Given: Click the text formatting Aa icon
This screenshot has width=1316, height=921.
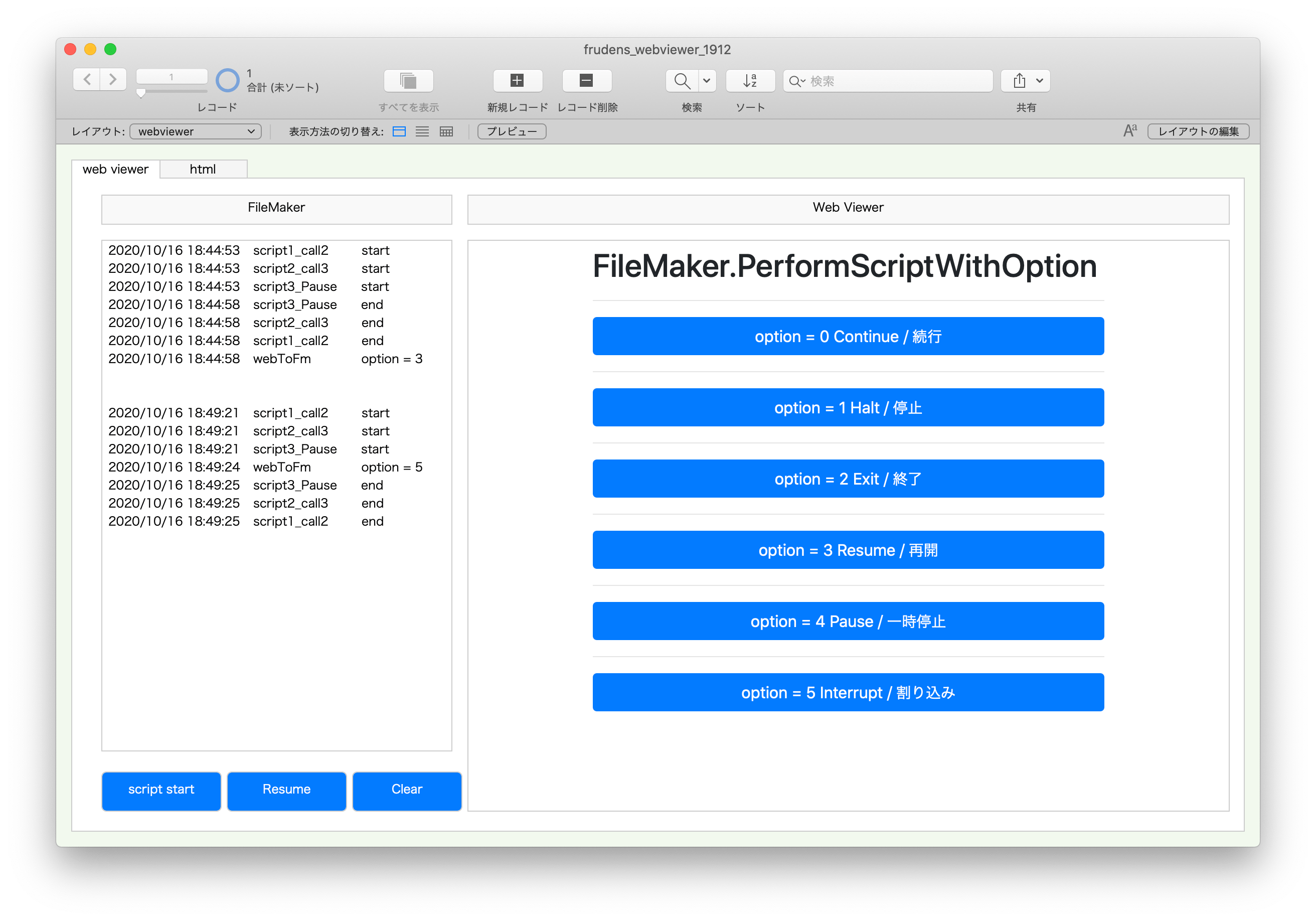Looking at the screenshot, I should pos(1130,131).
